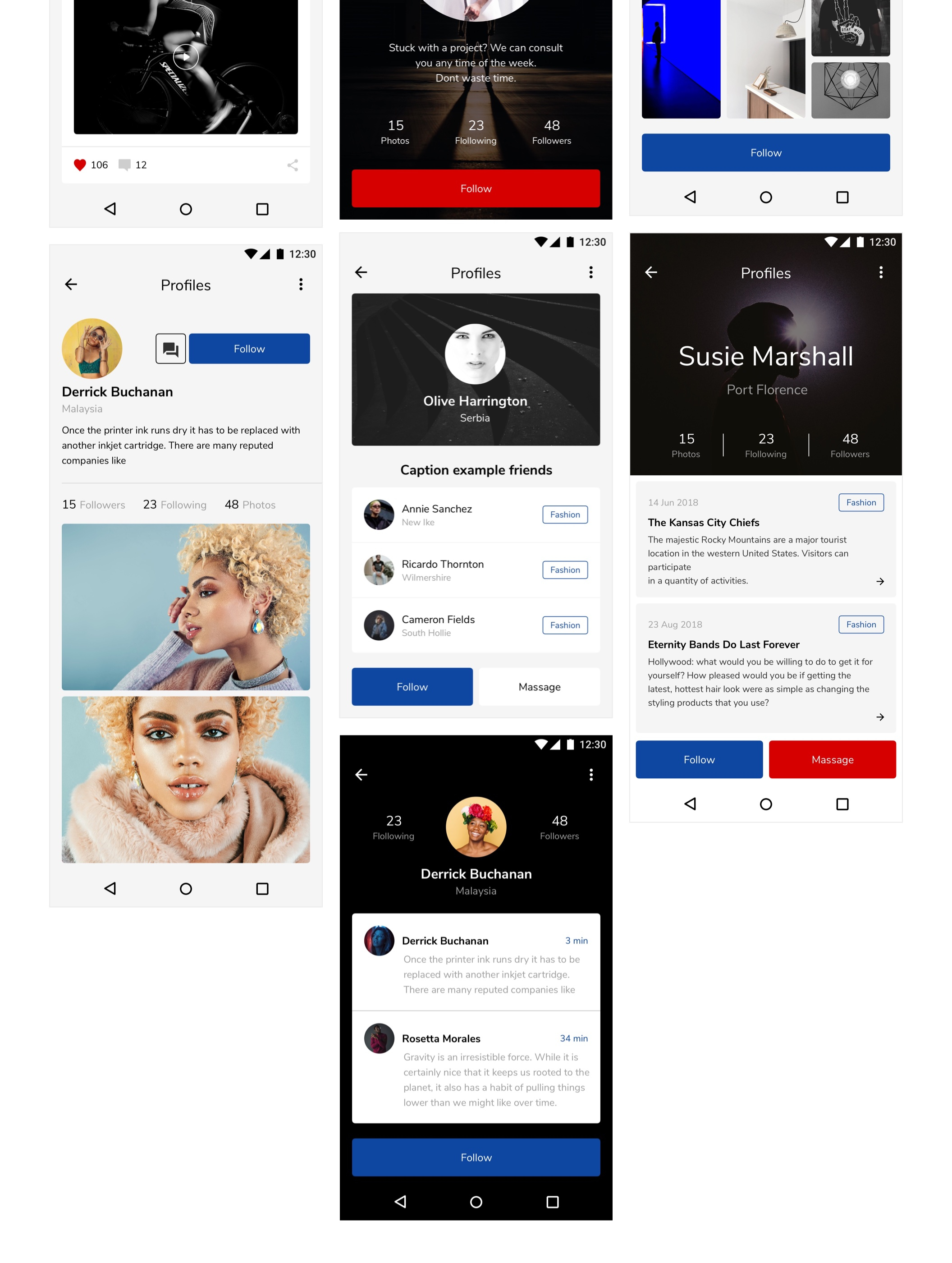Tap the three-dot menu on Olive Harrington profile
Viewport: 952px width, 1263px height.
coord(590,272)
